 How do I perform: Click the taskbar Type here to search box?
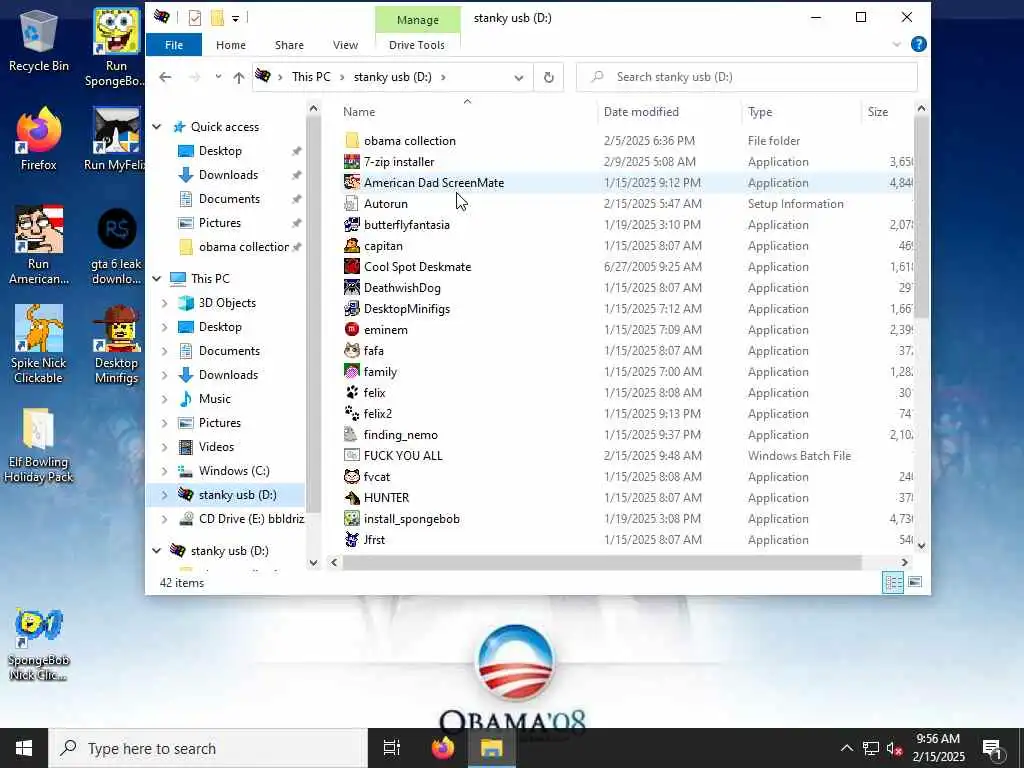click(208, 748)
